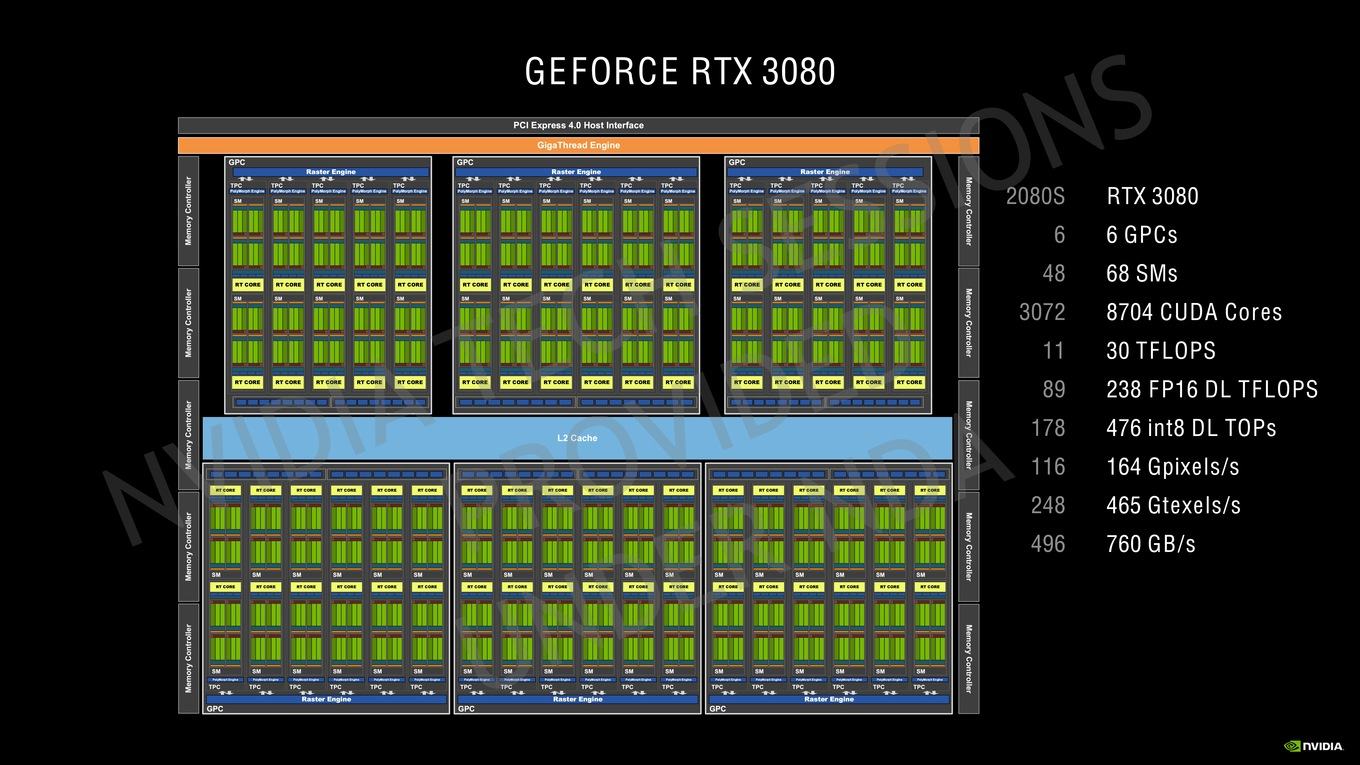Click the 68 SMs spec line
Viewport: 1360px width, 765px height.
[x=1142, y=274]
